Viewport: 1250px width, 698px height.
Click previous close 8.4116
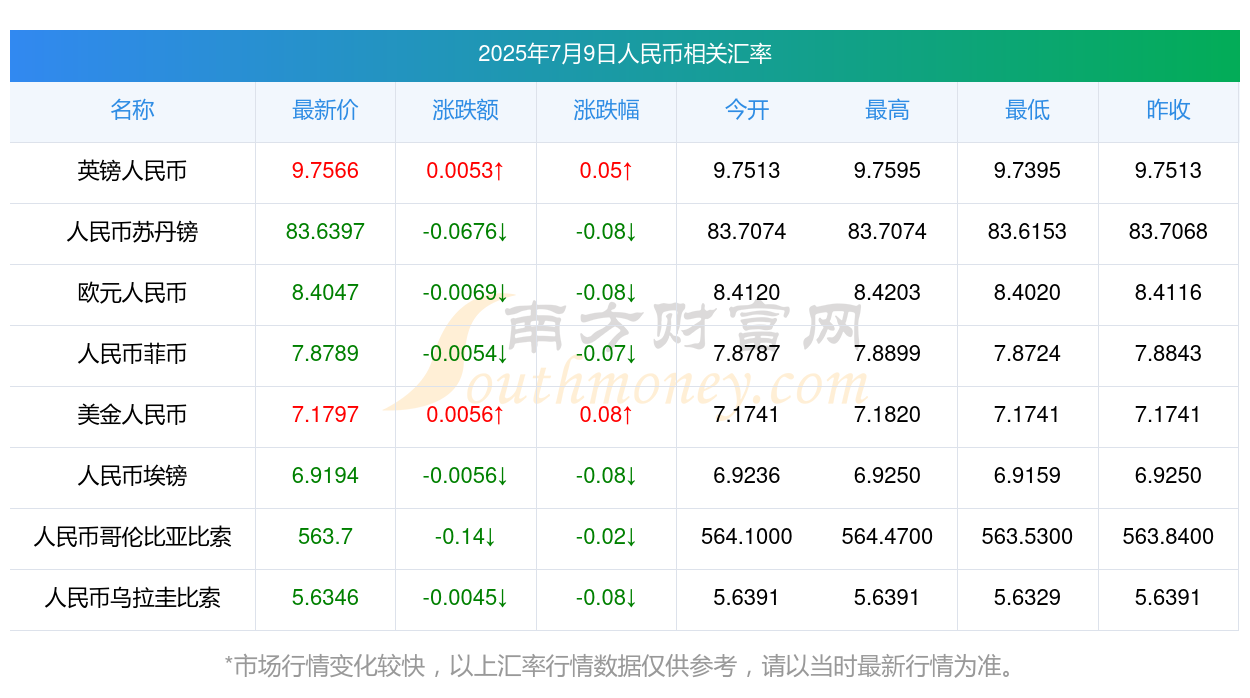coord(1168,293)
